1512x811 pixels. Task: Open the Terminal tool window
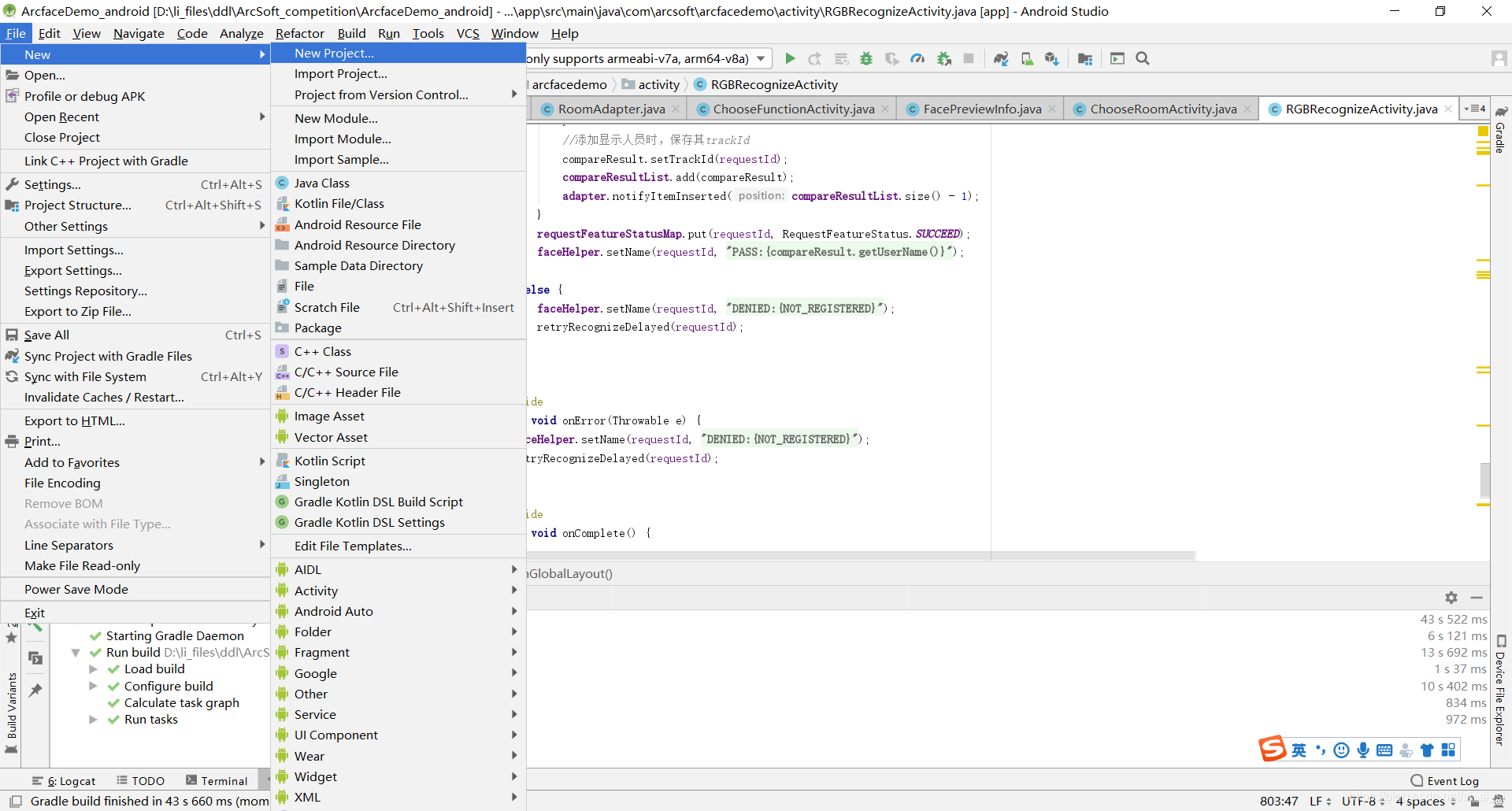coord(223,780)
